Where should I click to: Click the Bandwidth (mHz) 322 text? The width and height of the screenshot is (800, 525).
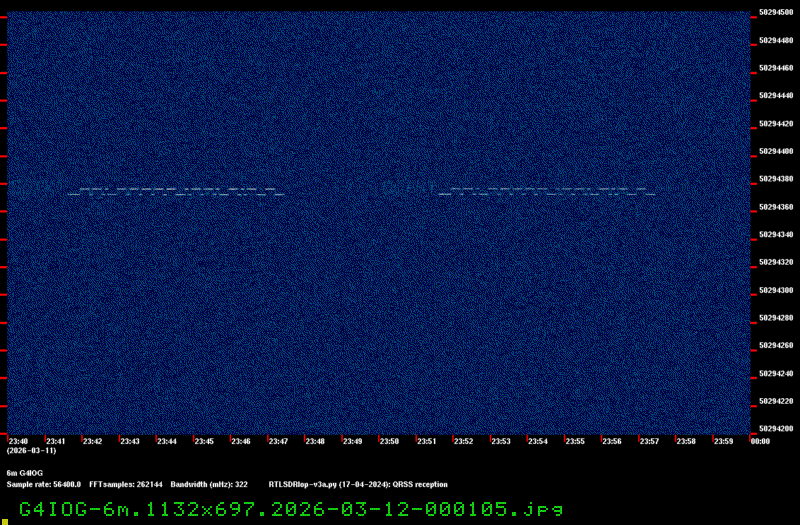[209, 484]
